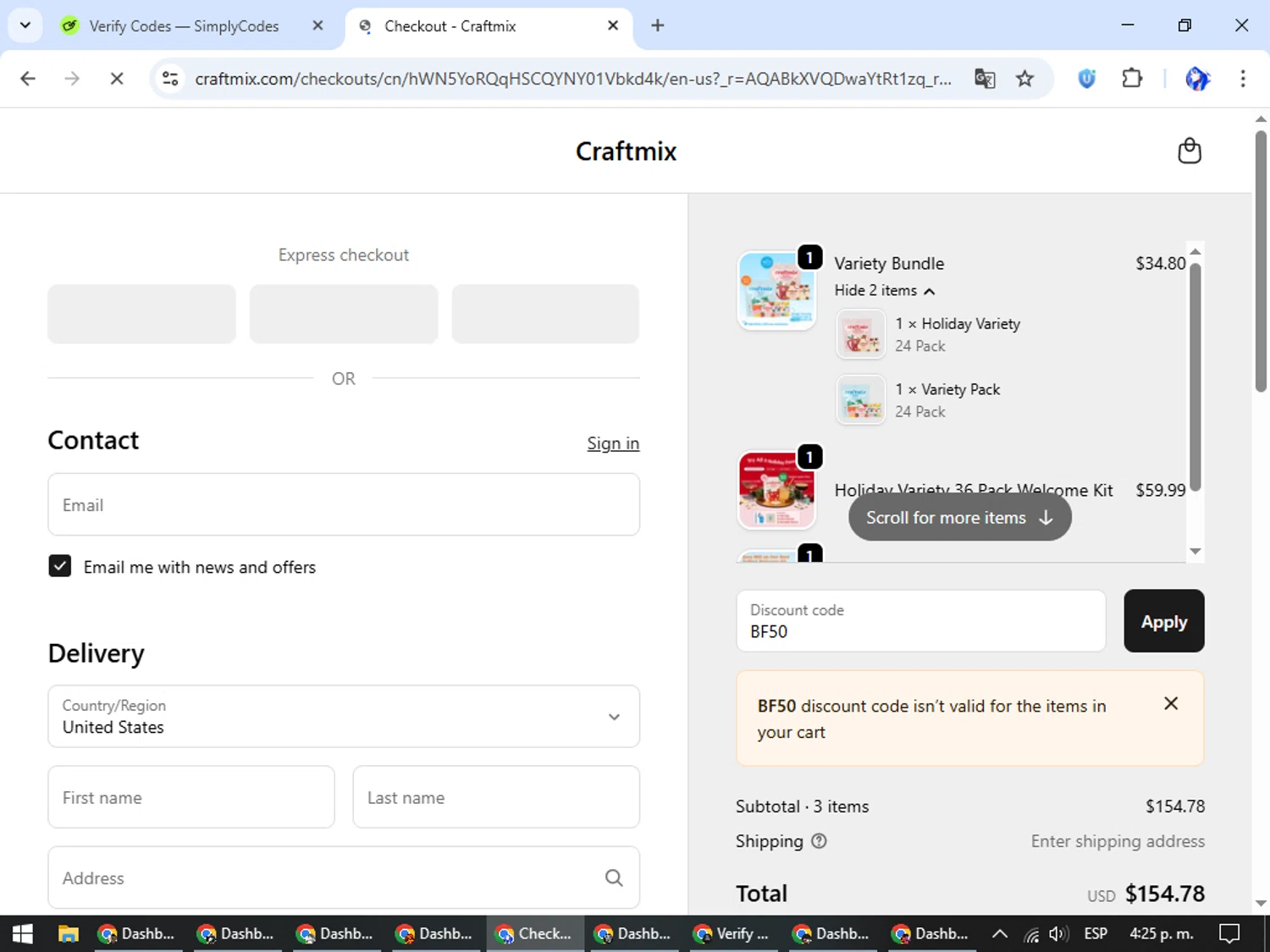Switch to the Check... taskbar Chrome window

pos(535,933)
